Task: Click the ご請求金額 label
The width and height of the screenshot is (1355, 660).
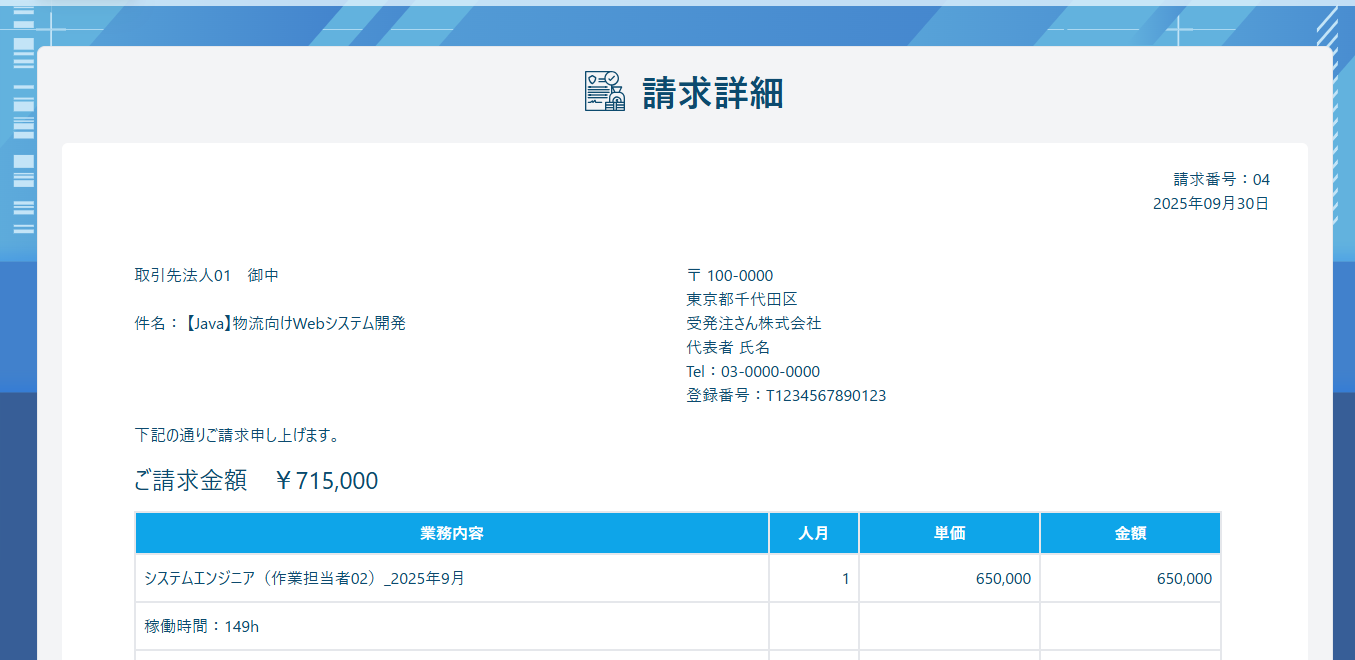Action: click(190, 481)
